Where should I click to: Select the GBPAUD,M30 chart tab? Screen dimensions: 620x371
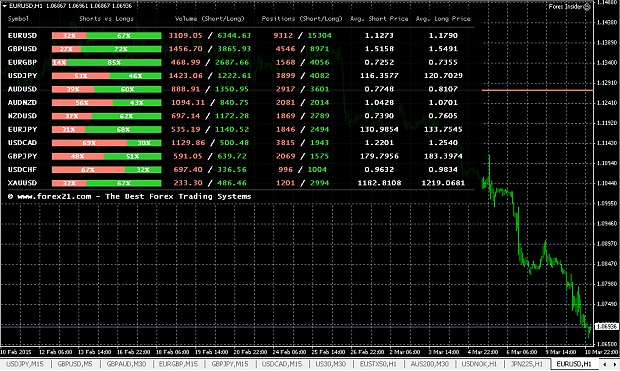click(127, 364)
